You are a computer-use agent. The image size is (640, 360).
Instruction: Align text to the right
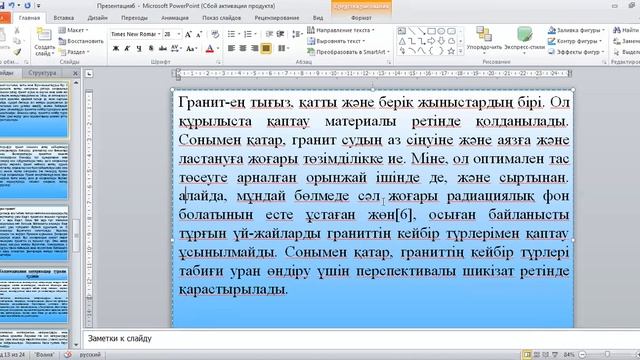[x=254, y=49]
